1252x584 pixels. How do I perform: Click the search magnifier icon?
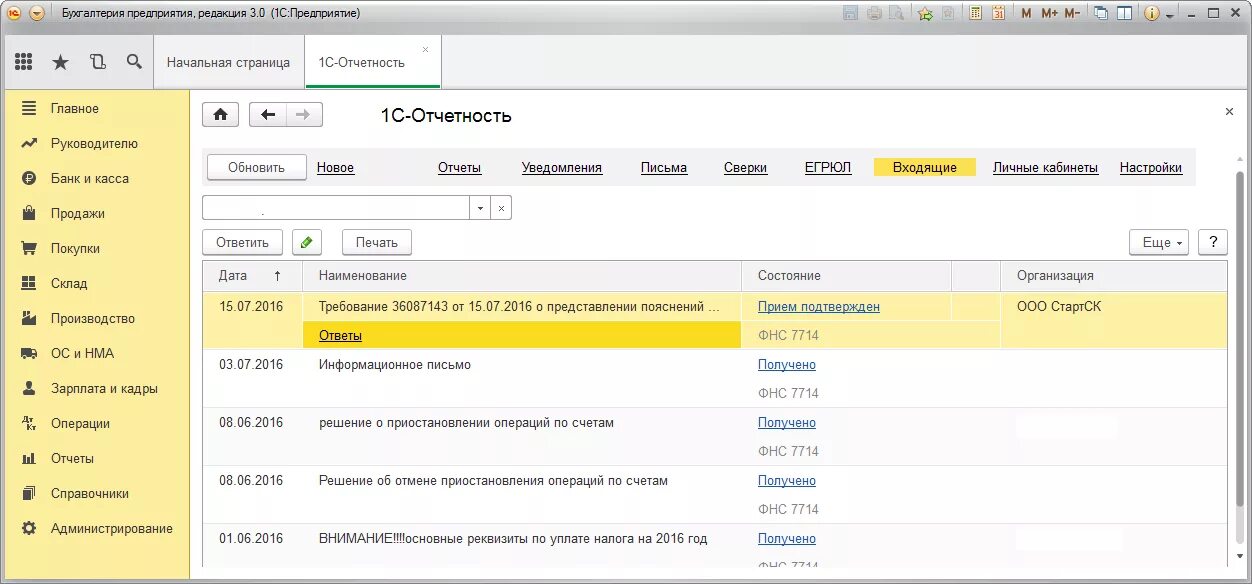pyautogui.click(x=134, y=62)
